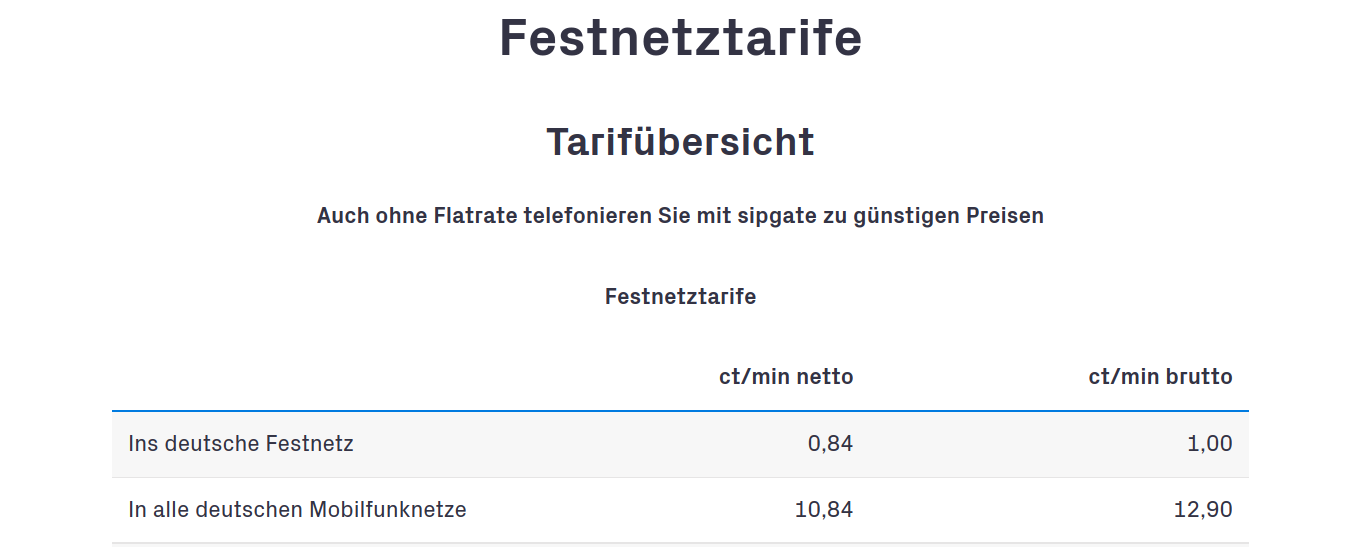This screenshot has height=547, width=1357.
Task: Click the 1,00 brutto price cell
Action: click(1210, 444)
